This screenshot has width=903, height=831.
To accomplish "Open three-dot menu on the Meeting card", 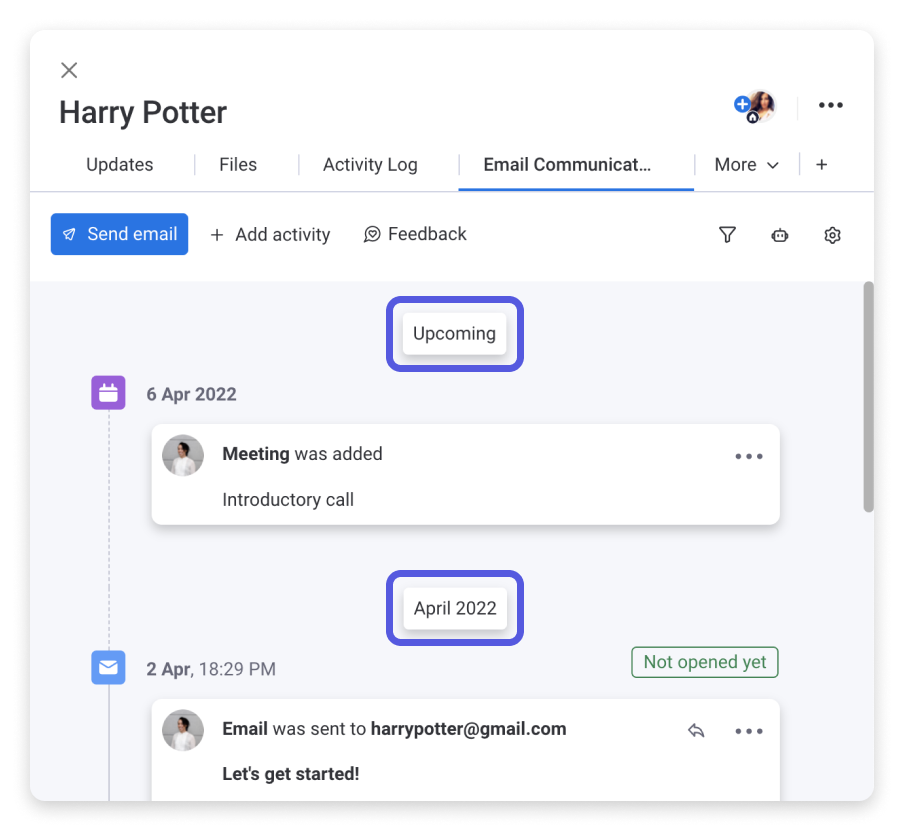I will pyautogui.click(x=749, y=456).
